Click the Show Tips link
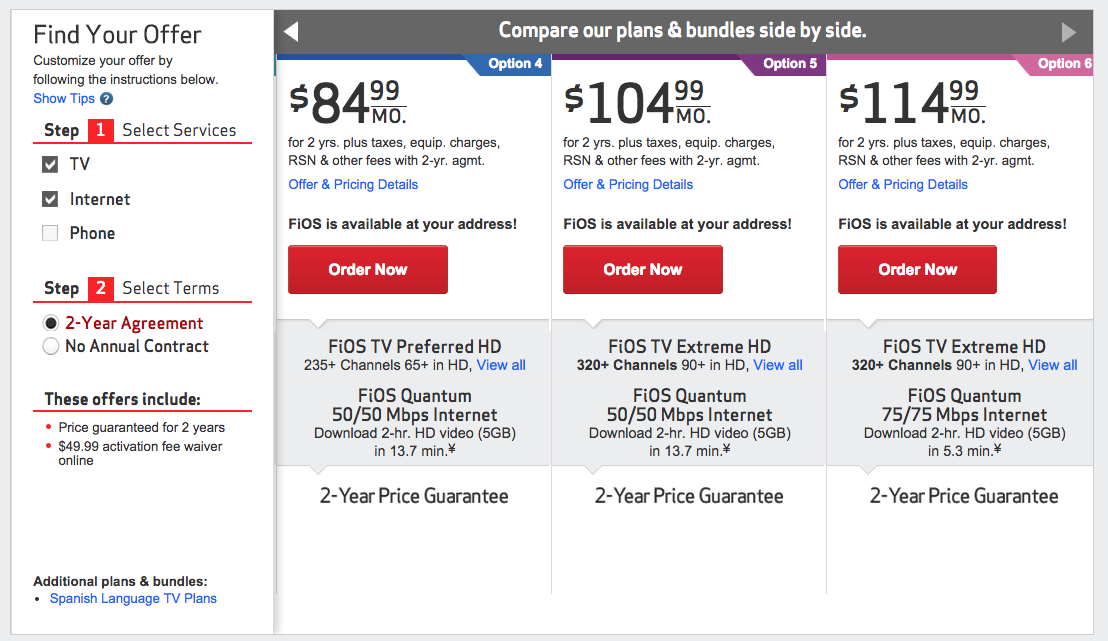Viewport: 1108px width, 641px height. click(x=65, y=98)
